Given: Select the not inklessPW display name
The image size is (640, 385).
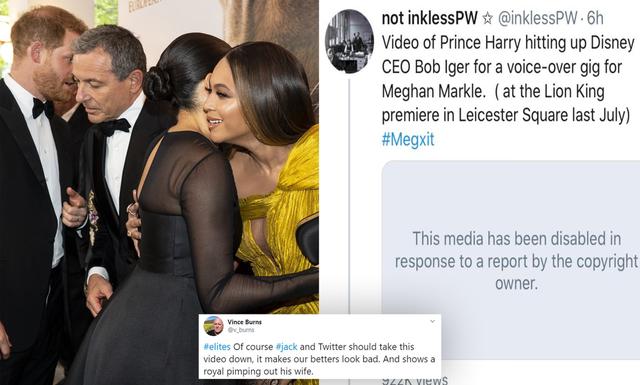Looking at the screenshot, I should (429, 18).
